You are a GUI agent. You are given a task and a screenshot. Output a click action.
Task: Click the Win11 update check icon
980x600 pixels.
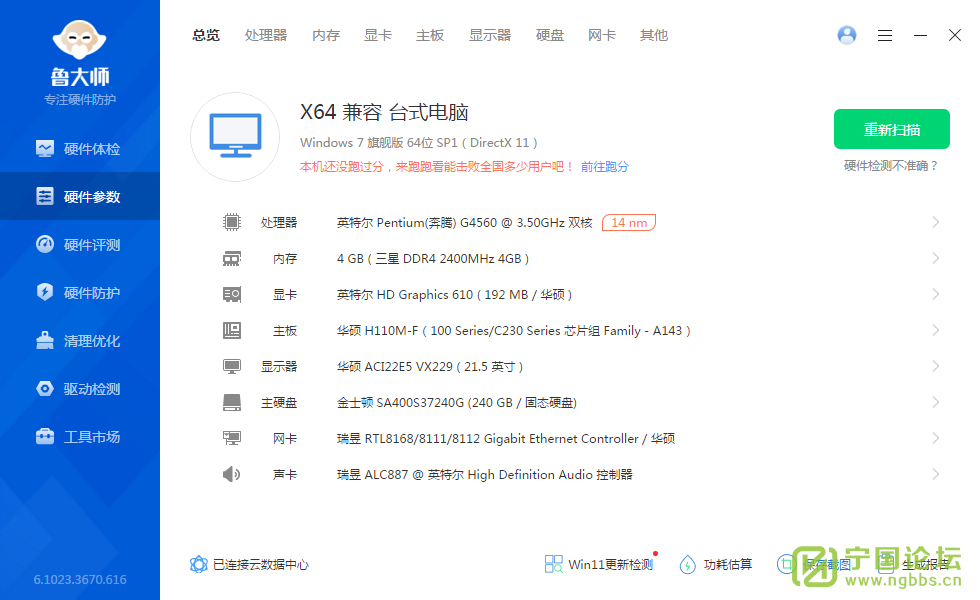[553, 564]
